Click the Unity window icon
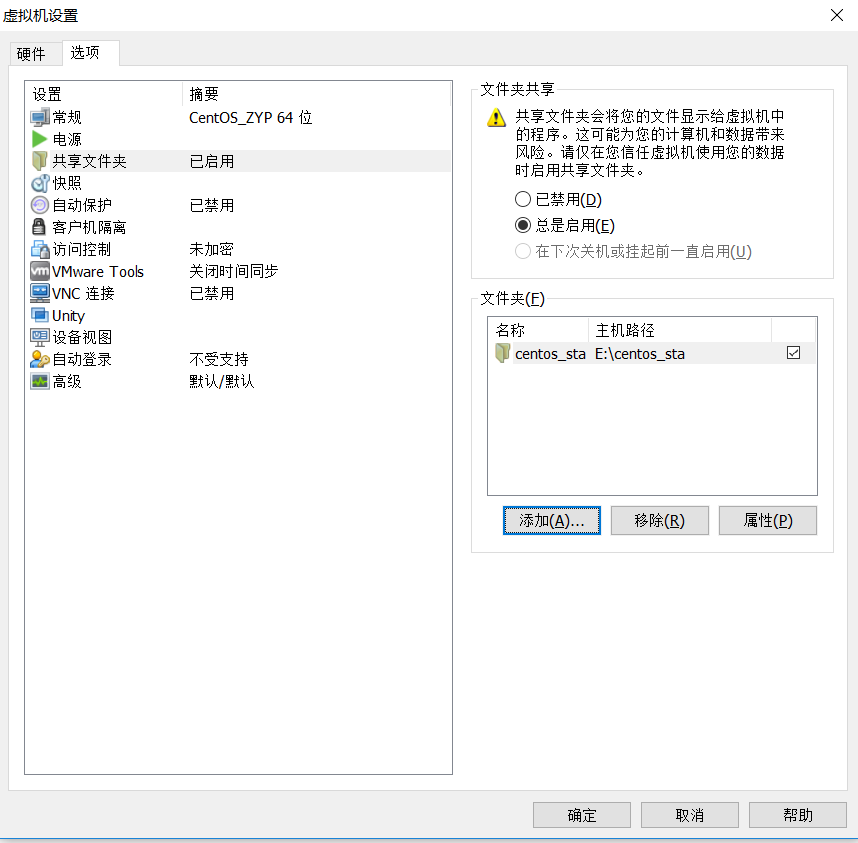 tap(39, 315)
